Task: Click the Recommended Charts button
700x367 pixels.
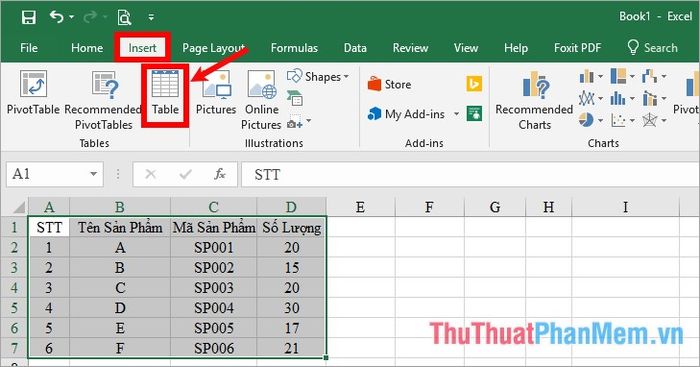Action: coord(534,100)
